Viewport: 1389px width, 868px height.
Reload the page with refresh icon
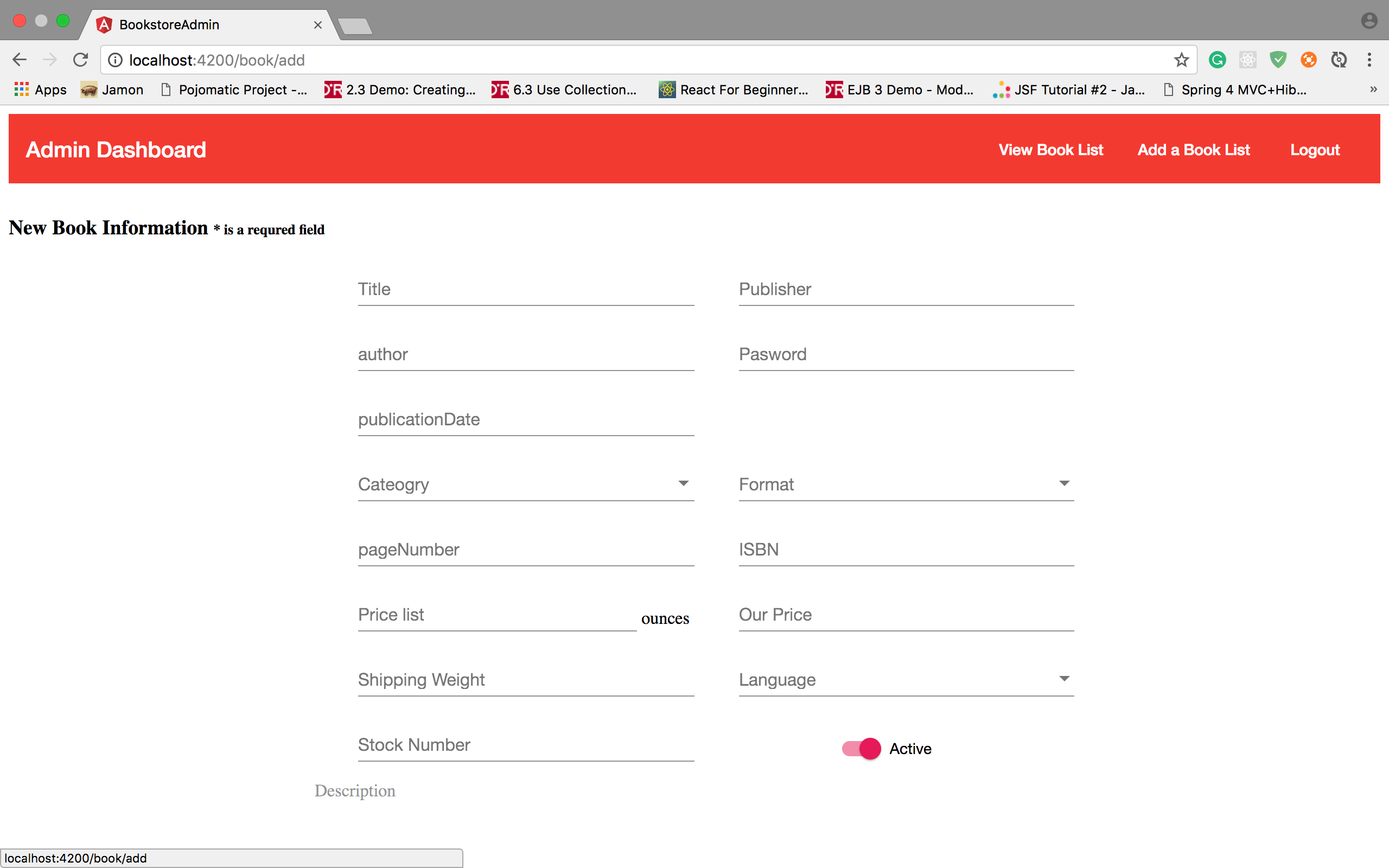(x=80, y=60)
